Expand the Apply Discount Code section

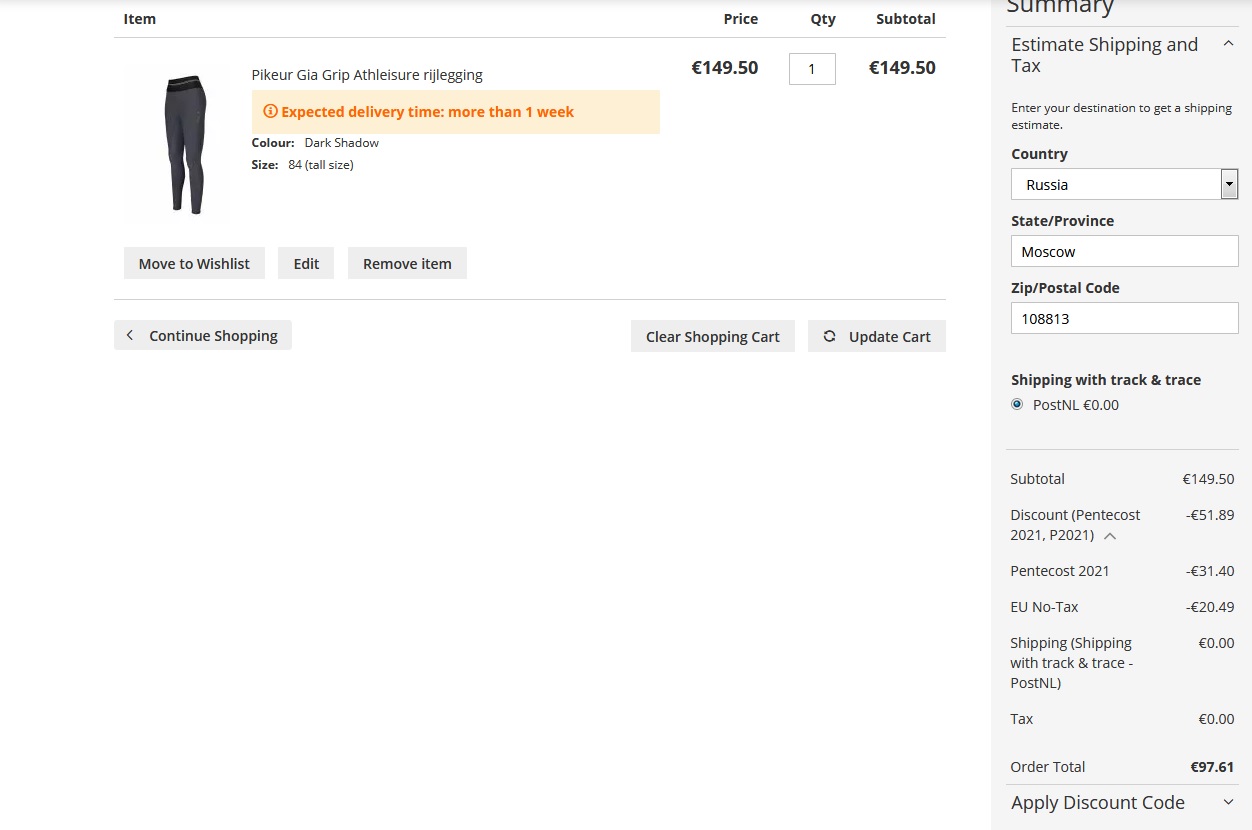pyautogui.click(x=1228, y=802)
